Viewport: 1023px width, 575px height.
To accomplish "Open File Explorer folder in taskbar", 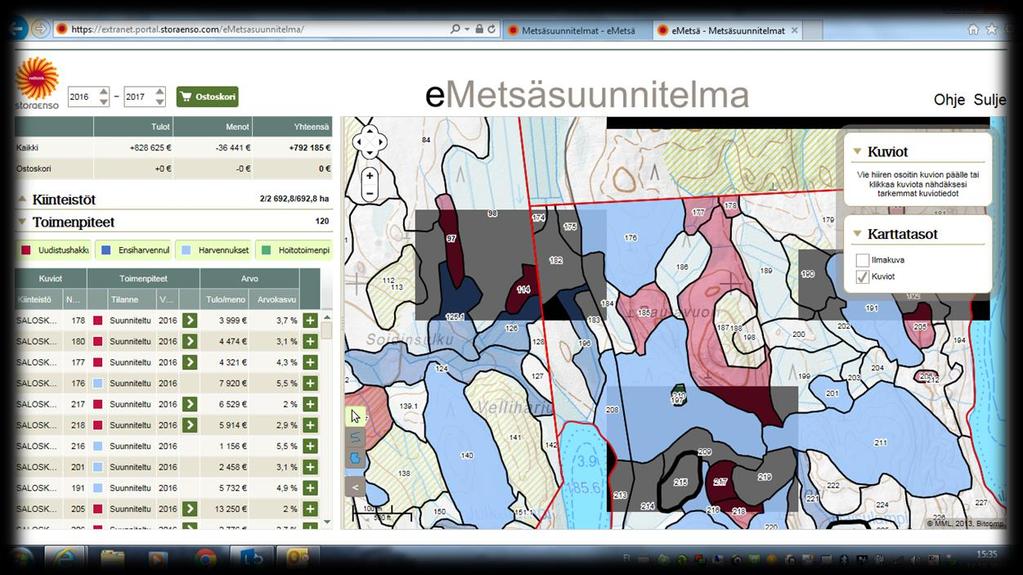I will (x=112, y=559).
